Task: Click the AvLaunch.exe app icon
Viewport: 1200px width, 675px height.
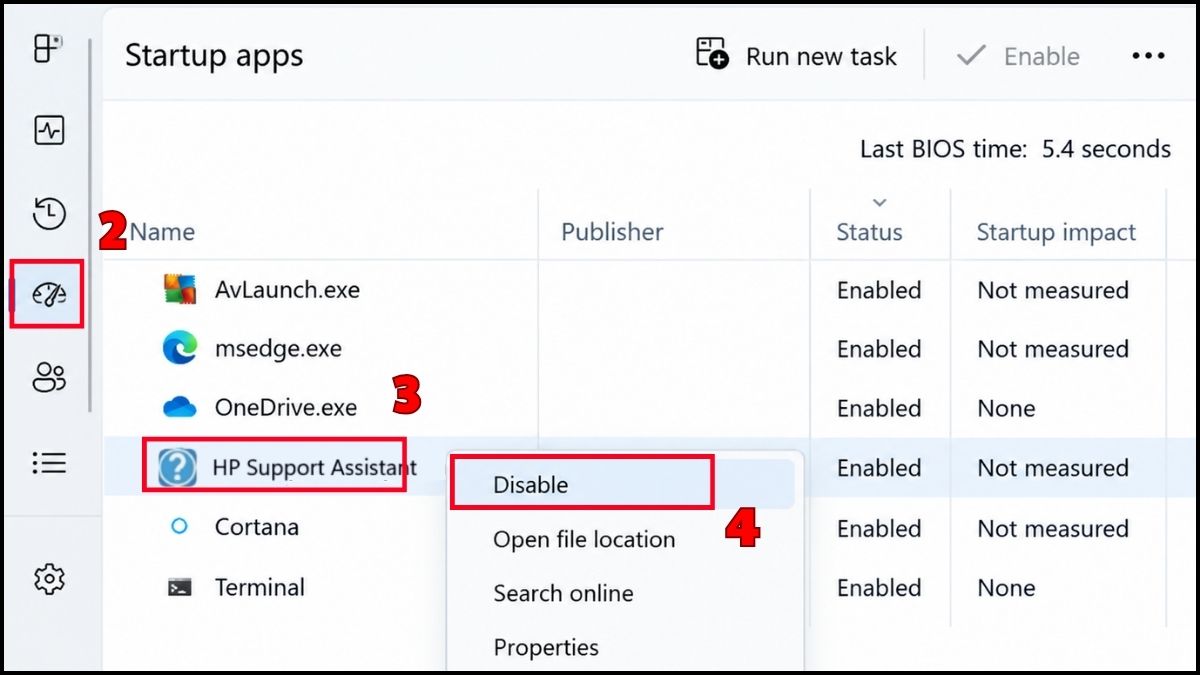Action: 180,290
